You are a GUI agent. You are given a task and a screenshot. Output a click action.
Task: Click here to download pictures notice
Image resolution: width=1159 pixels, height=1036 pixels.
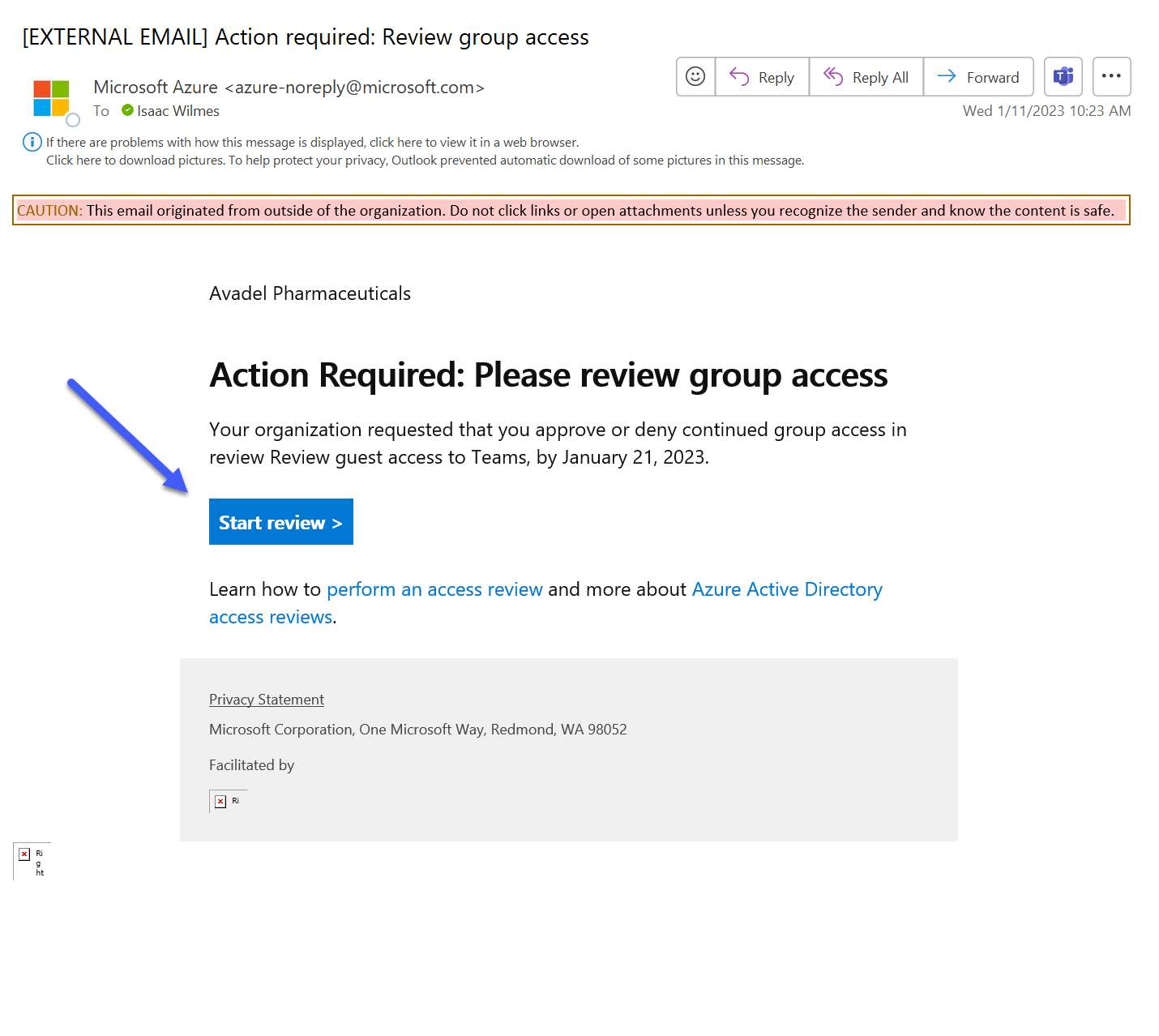pyautogui.click(x=425, y=161)
